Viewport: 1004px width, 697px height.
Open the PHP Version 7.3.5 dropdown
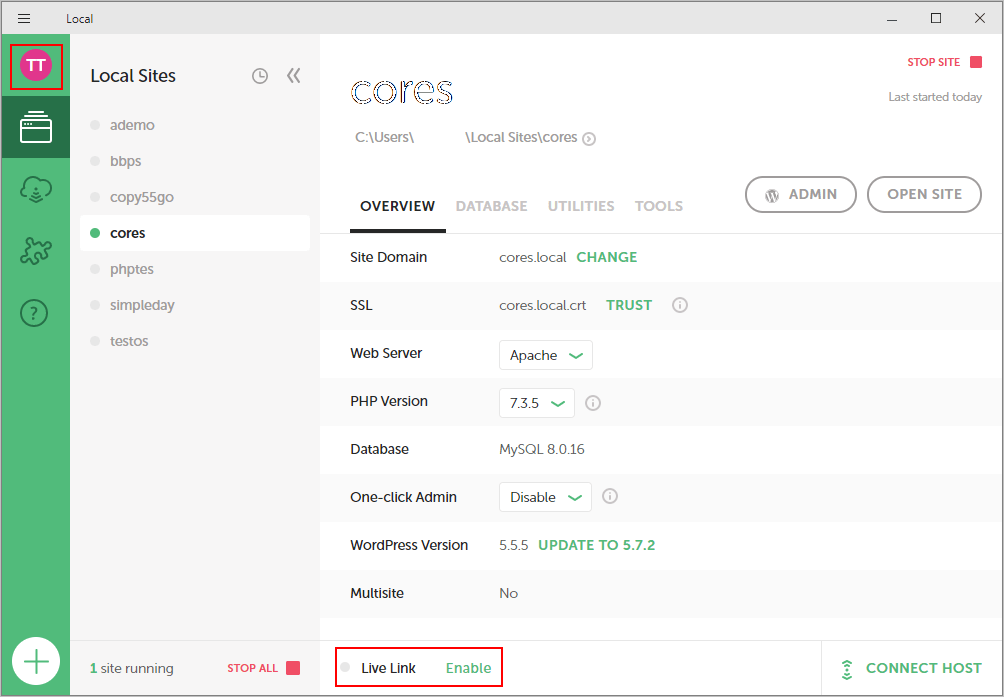[537, 403]
